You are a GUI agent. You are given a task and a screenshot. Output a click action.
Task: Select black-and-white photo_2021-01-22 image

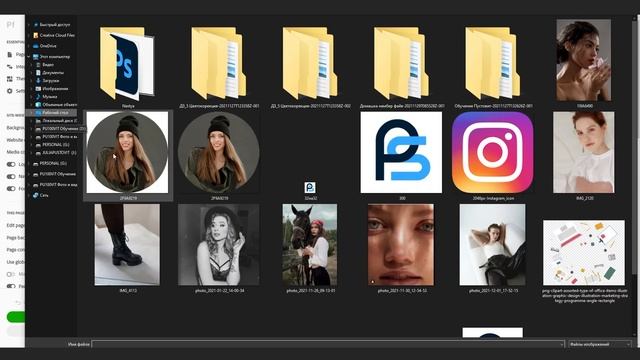[219, 244]
